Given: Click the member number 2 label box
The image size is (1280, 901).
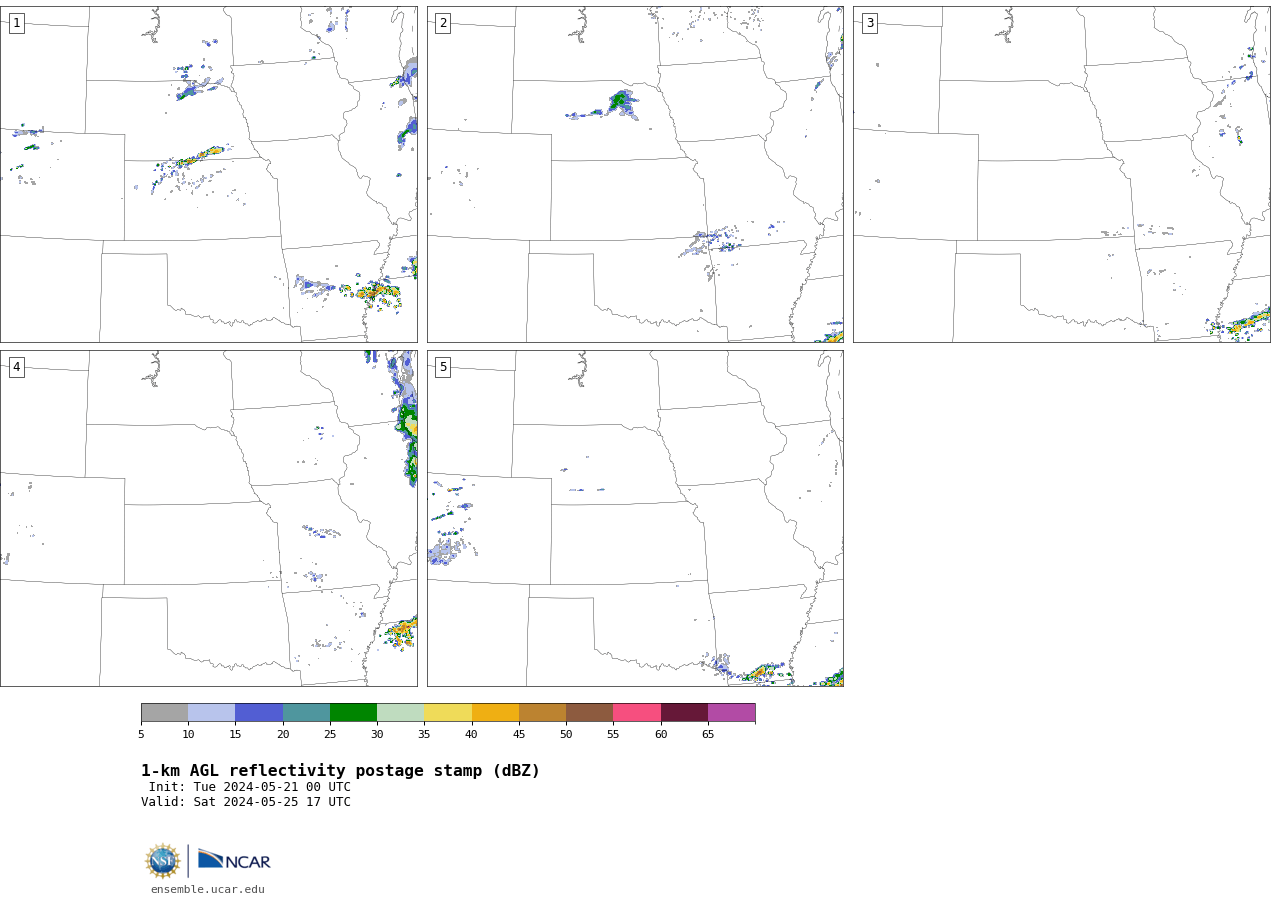Looking at the screenshot, I should (443, 23).
